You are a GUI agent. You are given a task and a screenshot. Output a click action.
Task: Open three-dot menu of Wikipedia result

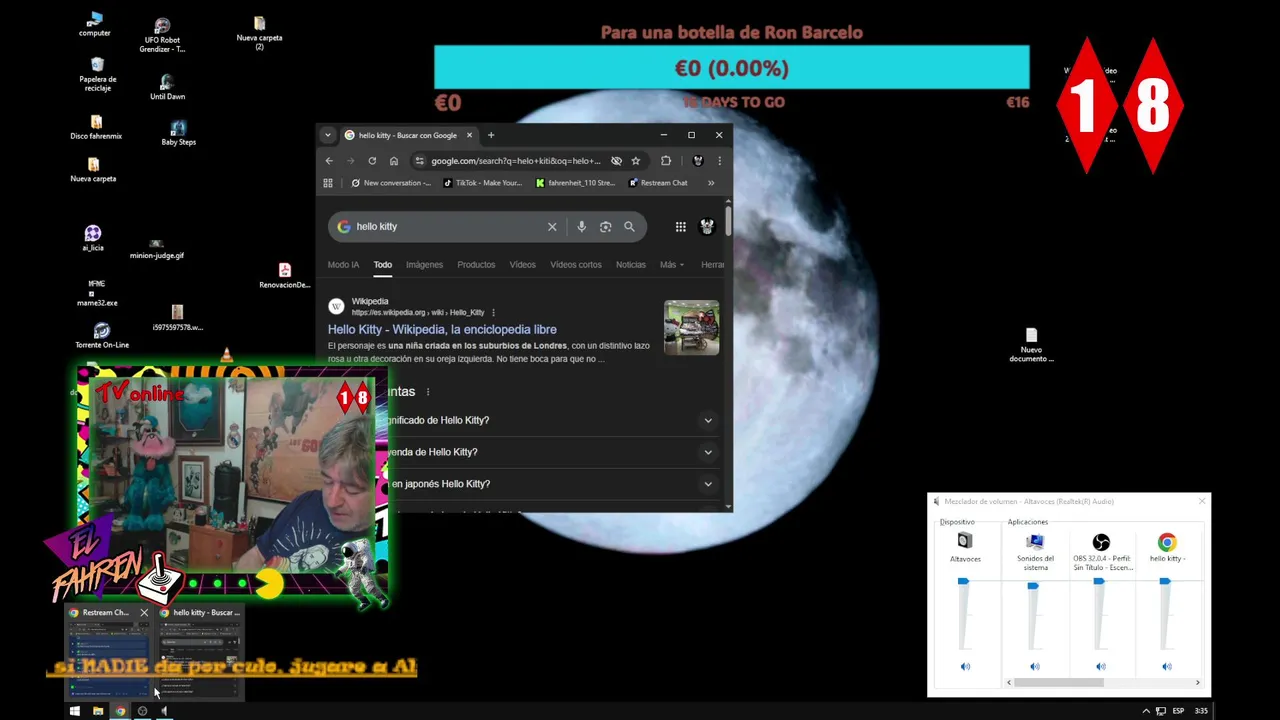[x=493, y=313]
